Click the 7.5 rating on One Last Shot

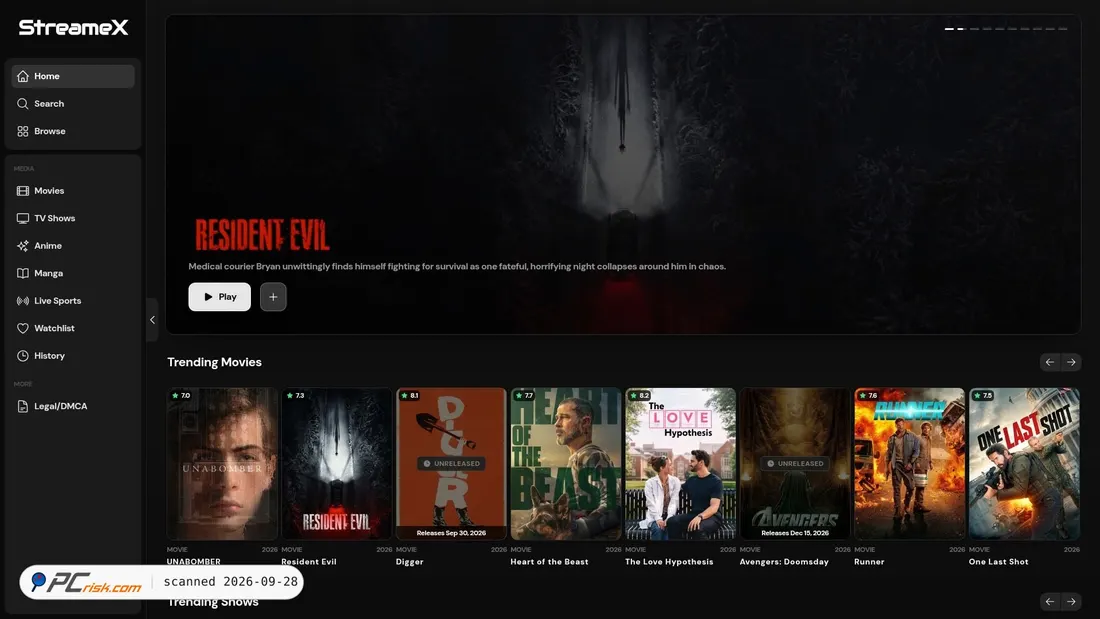click(983, 396)
